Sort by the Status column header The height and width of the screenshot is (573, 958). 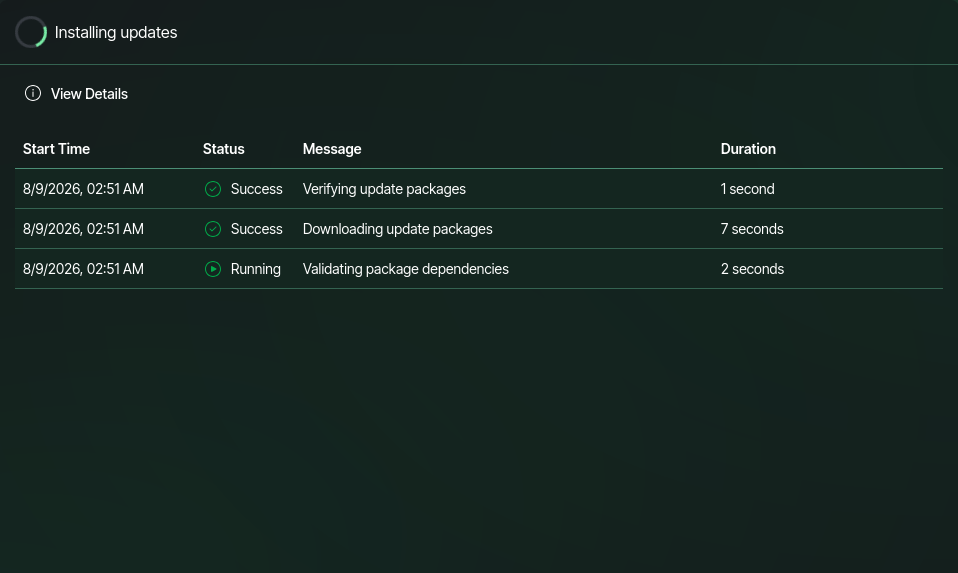pyautogui.click(x=224, y=149)
